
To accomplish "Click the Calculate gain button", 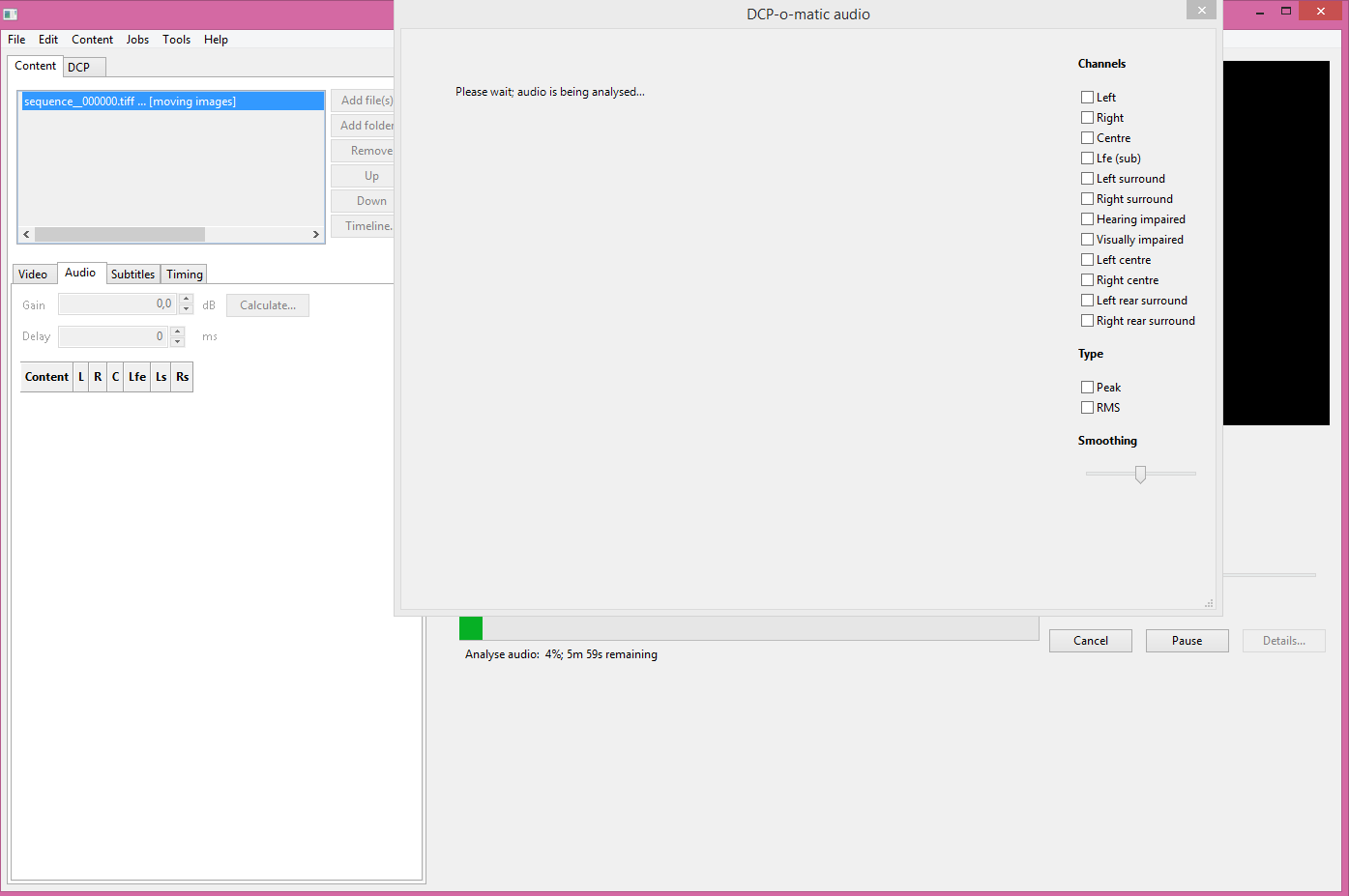I will 268,305.
